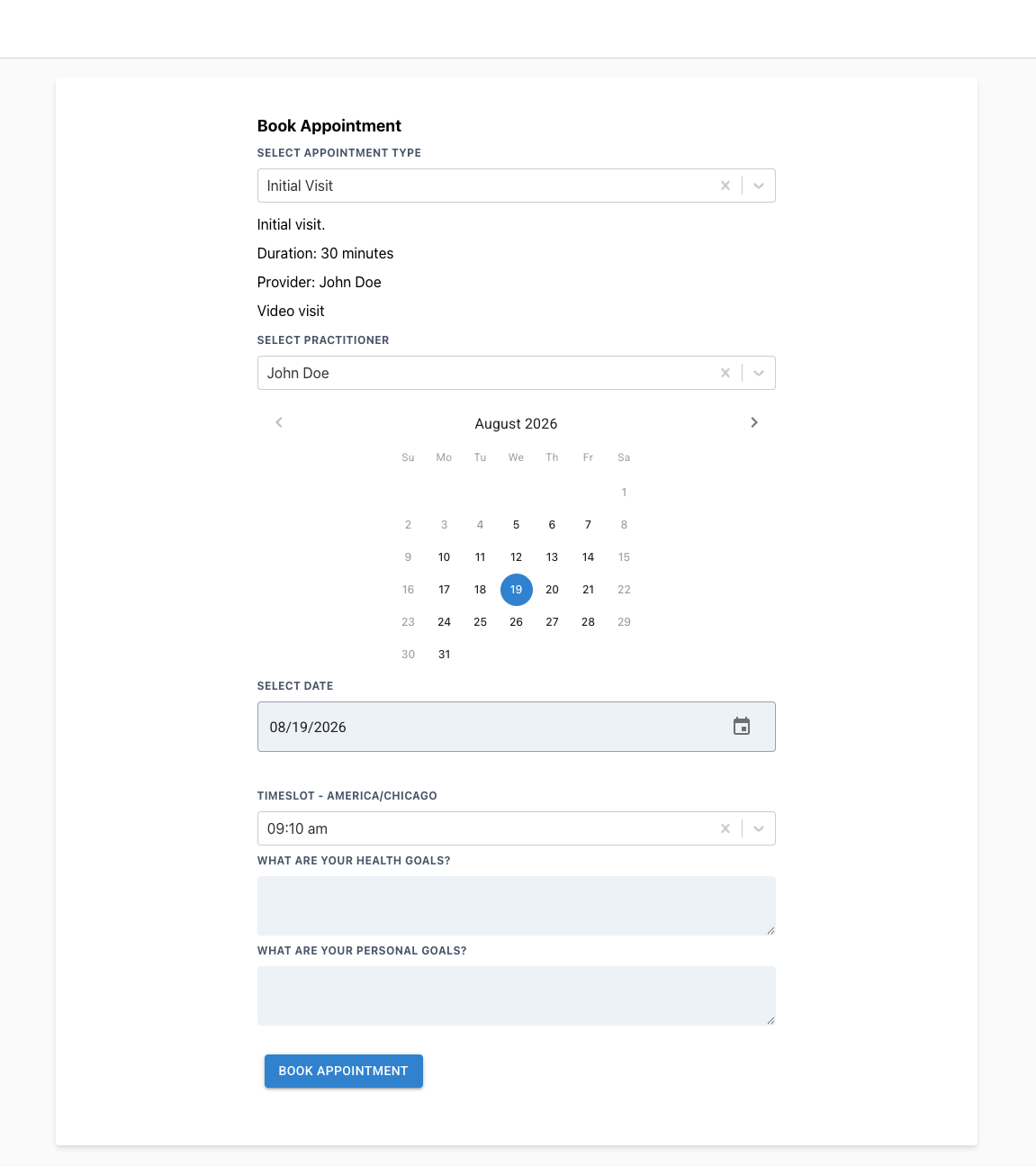1036x1167 pixels.
Task: Pick August 5 in the calendar
Action: (x=516, y=525)
